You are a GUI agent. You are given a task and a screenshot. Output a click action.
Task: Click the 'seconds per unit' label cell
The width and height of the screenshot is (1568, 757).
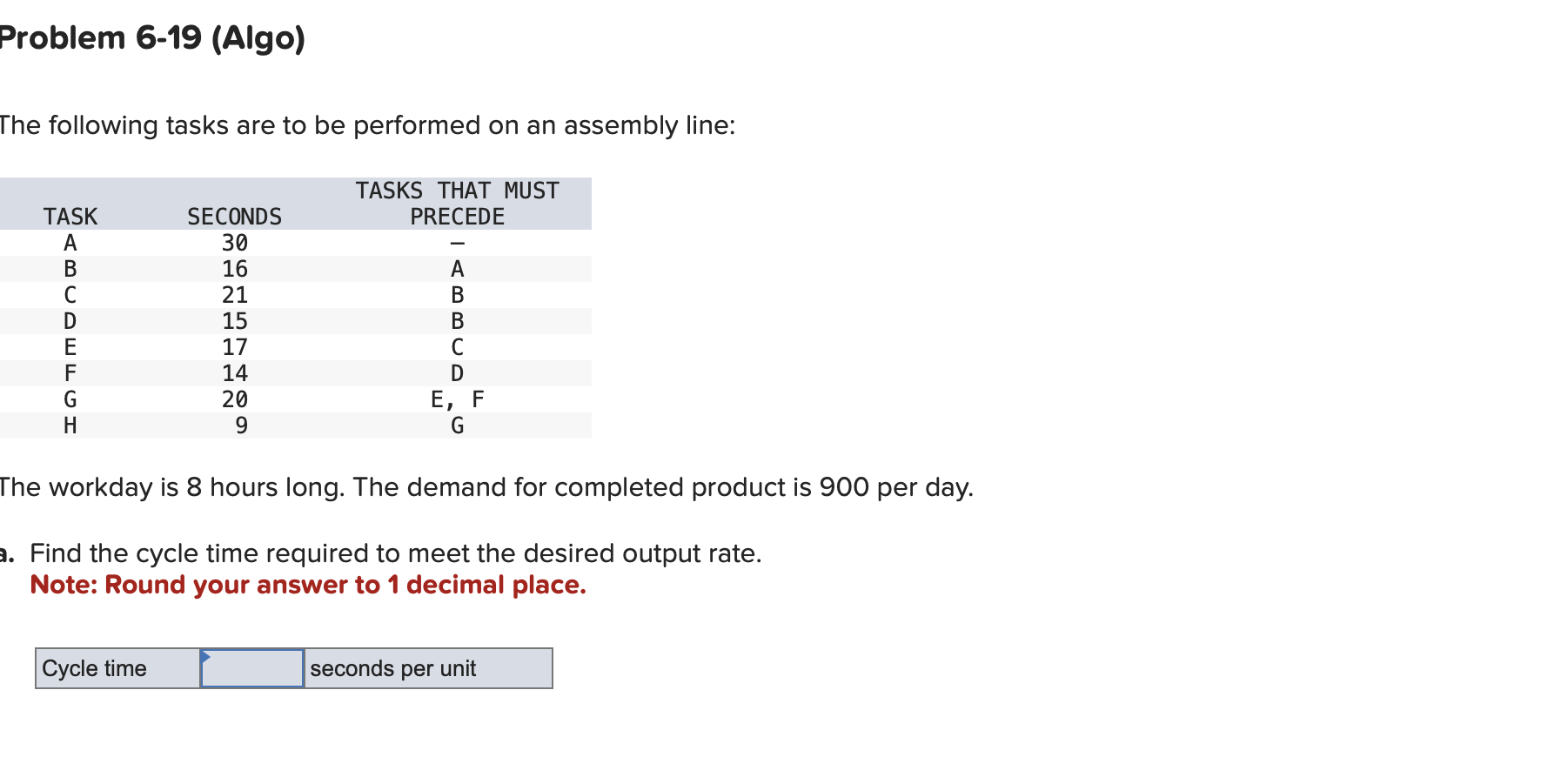(x=428, y=668)
